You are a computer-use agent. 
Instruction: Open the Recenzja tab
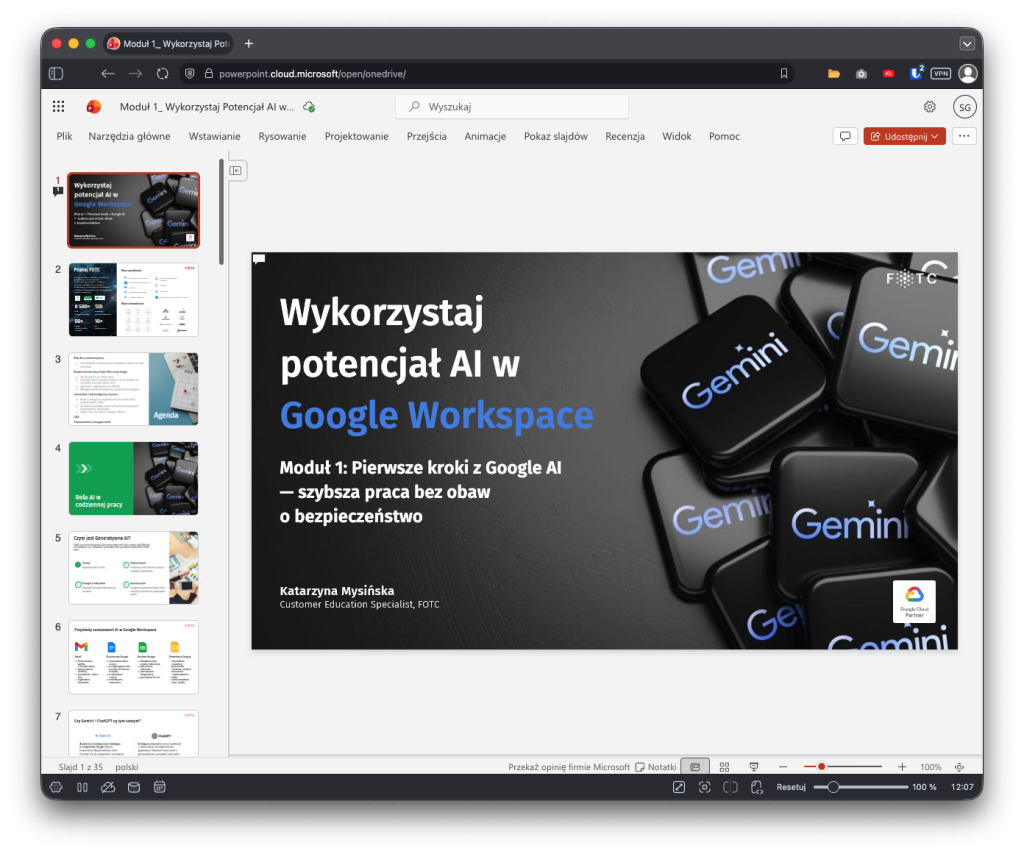coord(625,136)
